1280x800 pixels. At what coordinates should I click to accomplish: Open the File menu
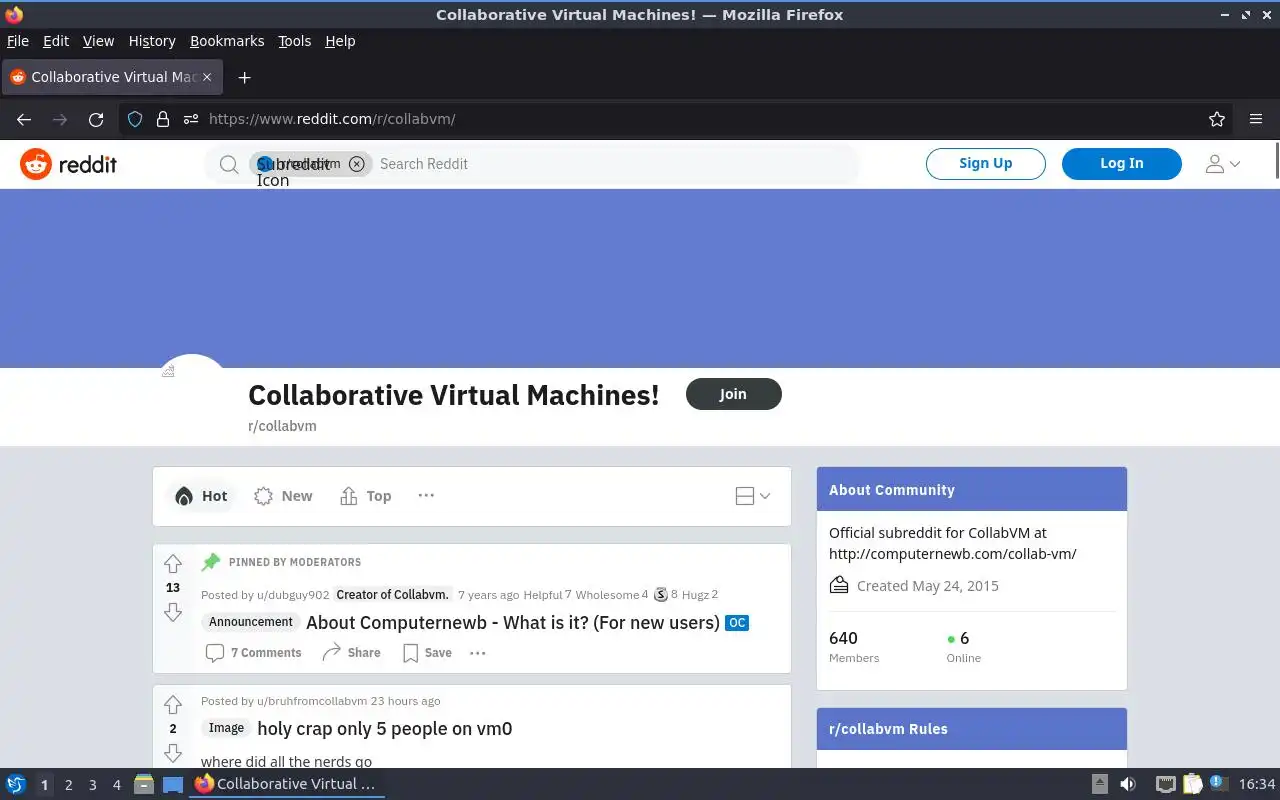click(18, 41)
